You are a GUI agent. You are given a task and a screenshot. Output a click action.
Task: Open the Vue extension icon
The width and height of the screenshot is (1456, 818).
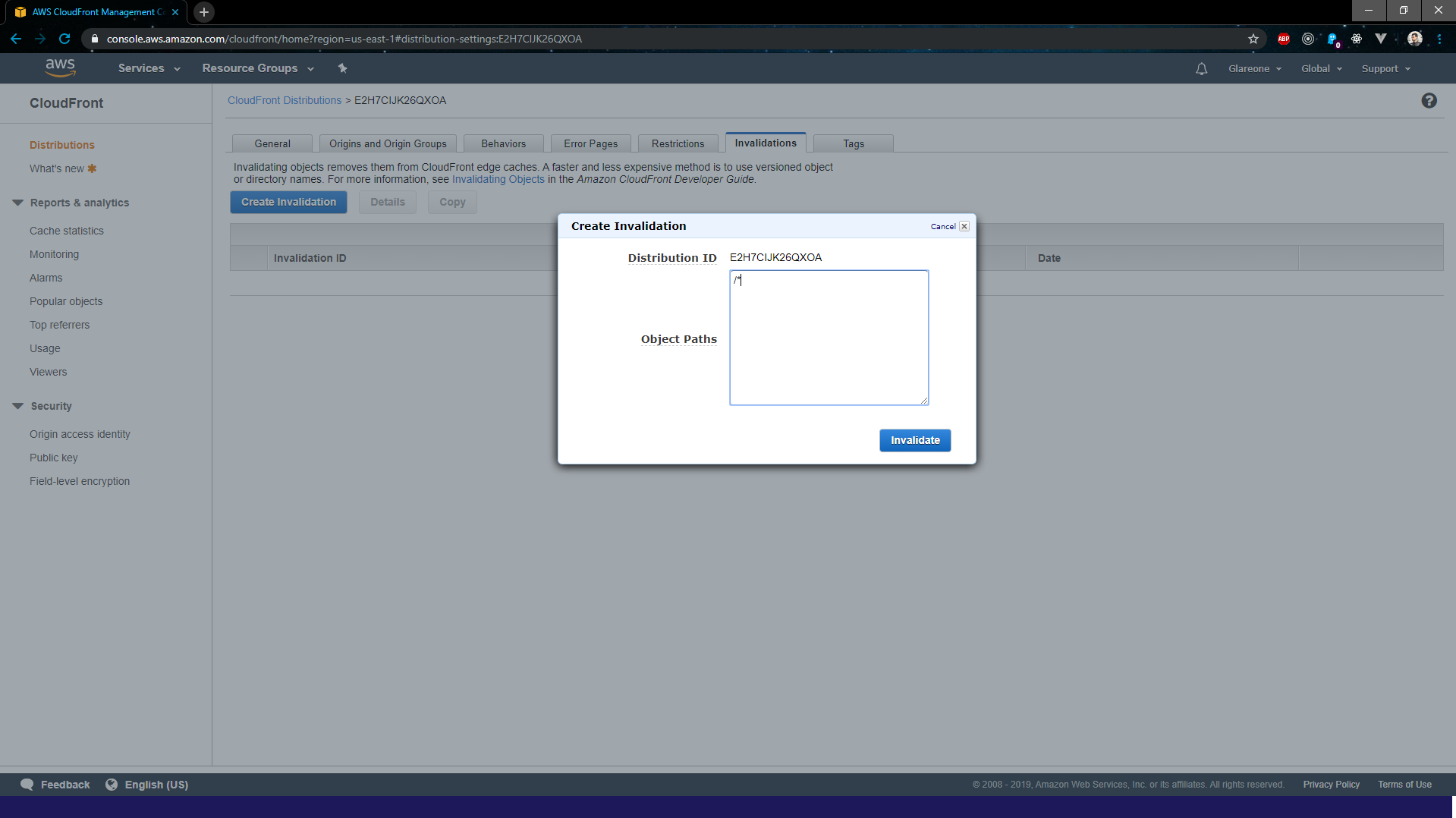point(1381,39)
